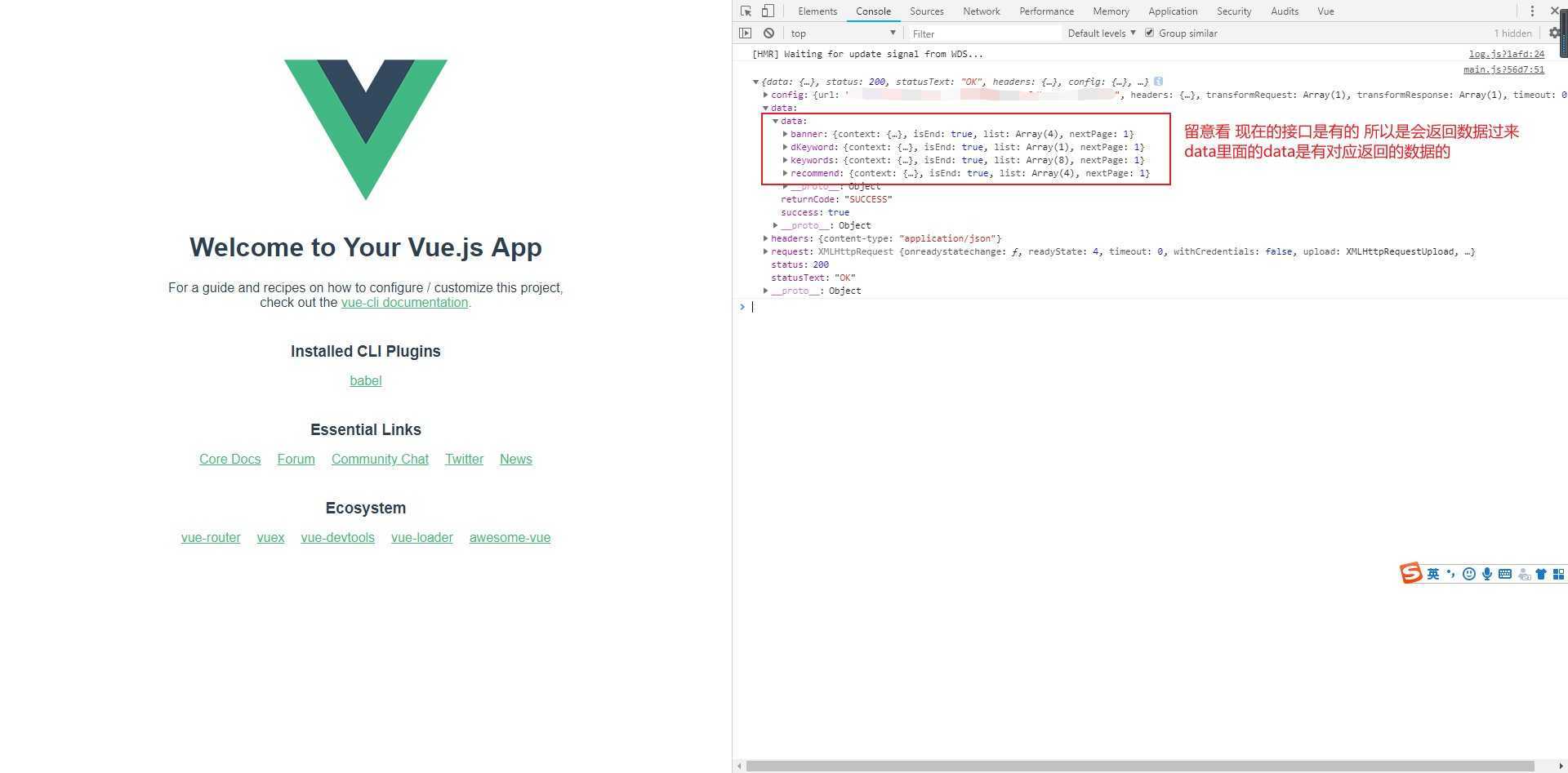This screenshot has width=1568, height=773.
Task: Clear the console with the ban icon
Action: pyautogui.click(x=768, y=33)
